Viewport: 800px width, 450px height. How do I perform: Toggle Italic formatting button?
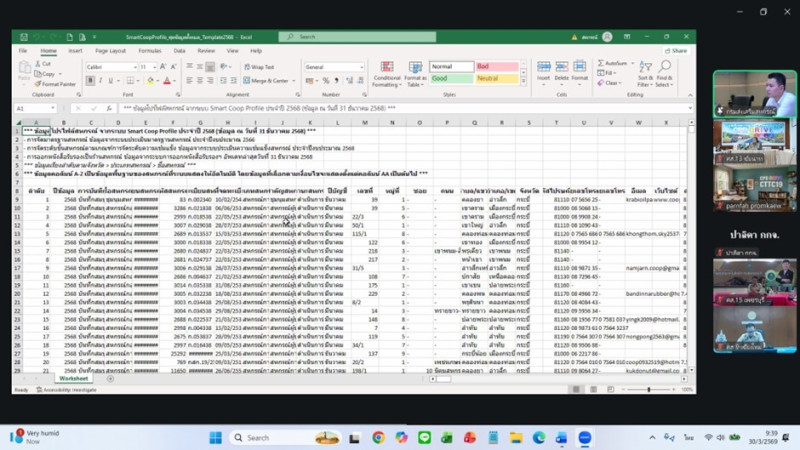(98, 80)
